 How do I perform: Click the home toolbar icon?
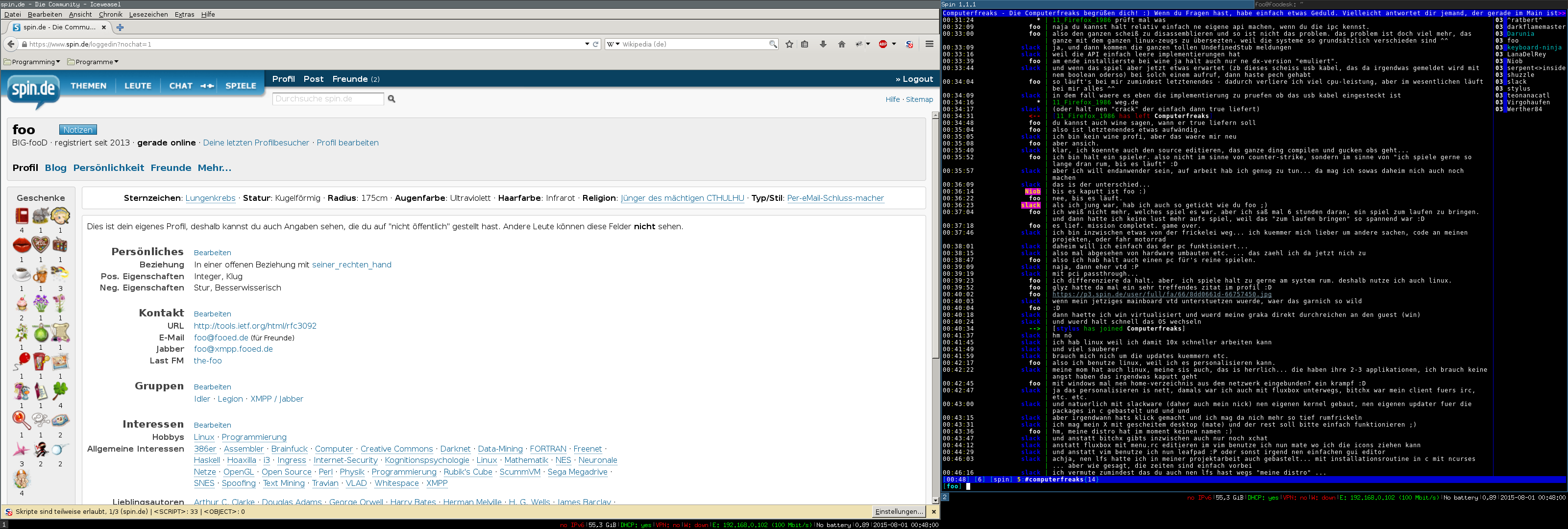842,45
